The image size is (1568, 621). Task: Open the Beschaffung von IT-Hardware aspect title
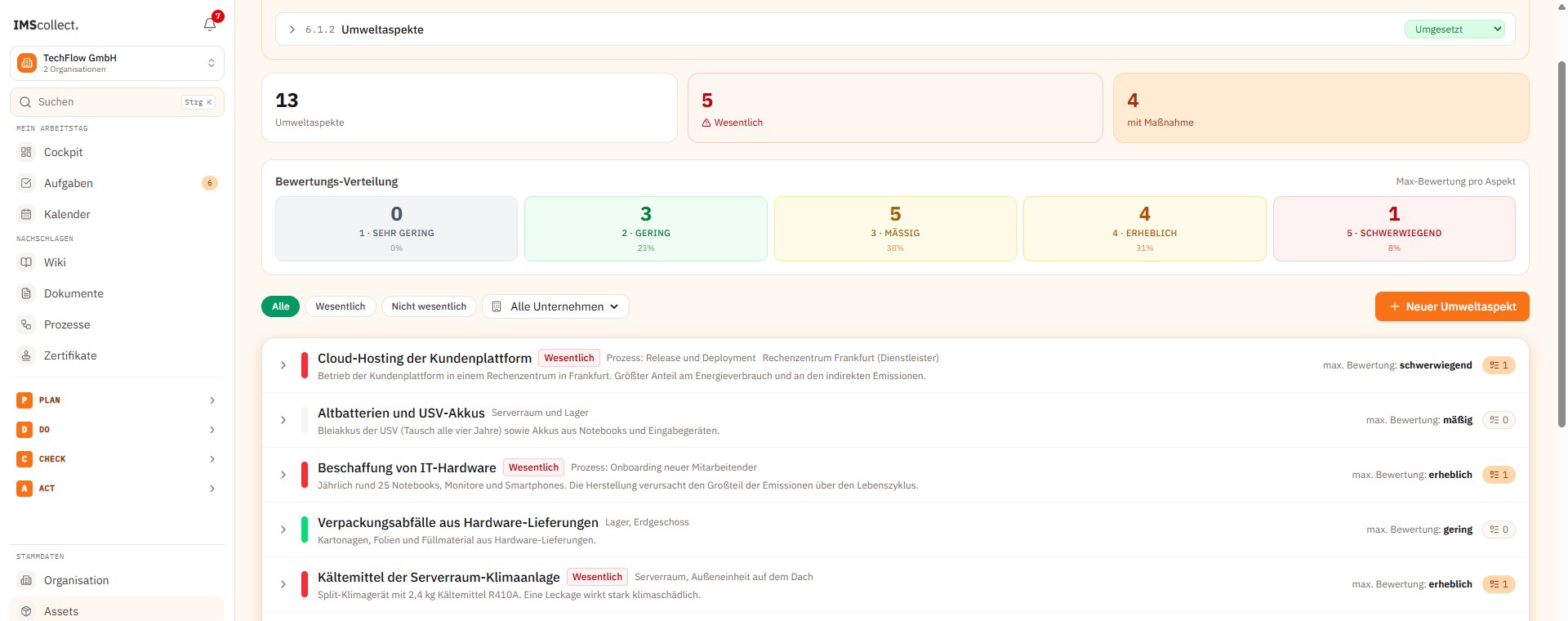407,467
